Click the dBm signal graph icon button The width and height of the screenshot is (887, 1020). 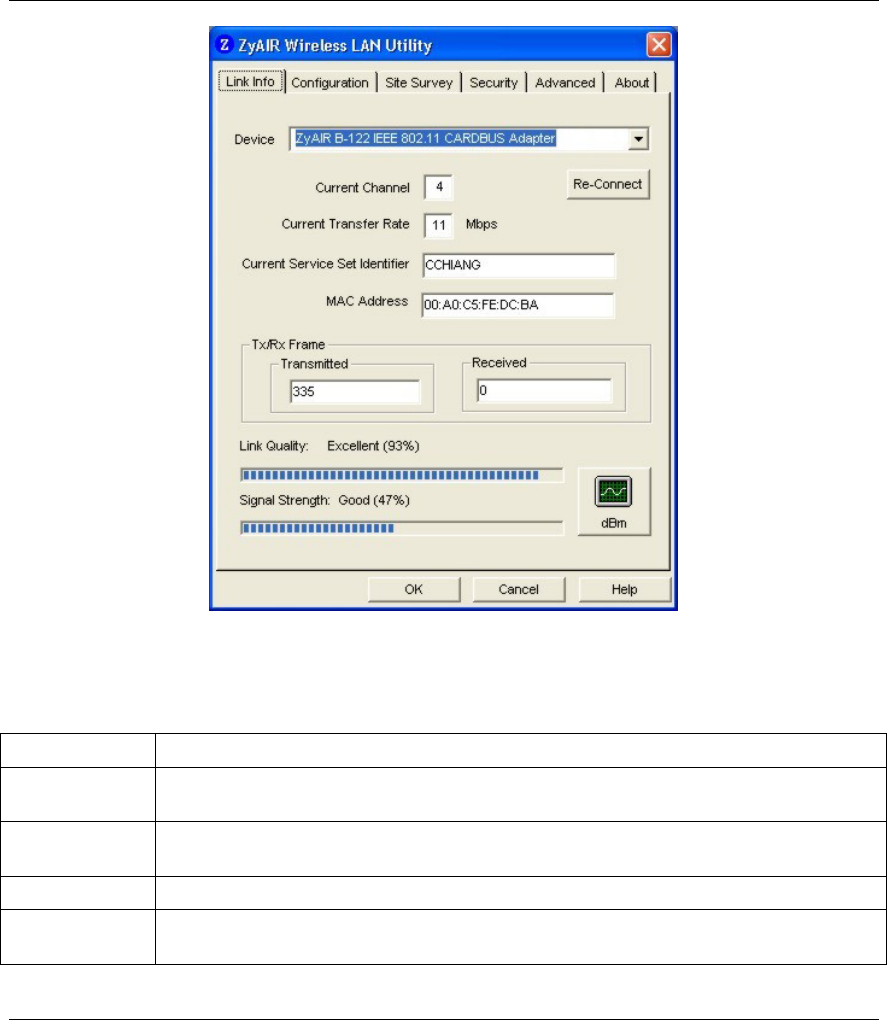(x=614, y=502)
